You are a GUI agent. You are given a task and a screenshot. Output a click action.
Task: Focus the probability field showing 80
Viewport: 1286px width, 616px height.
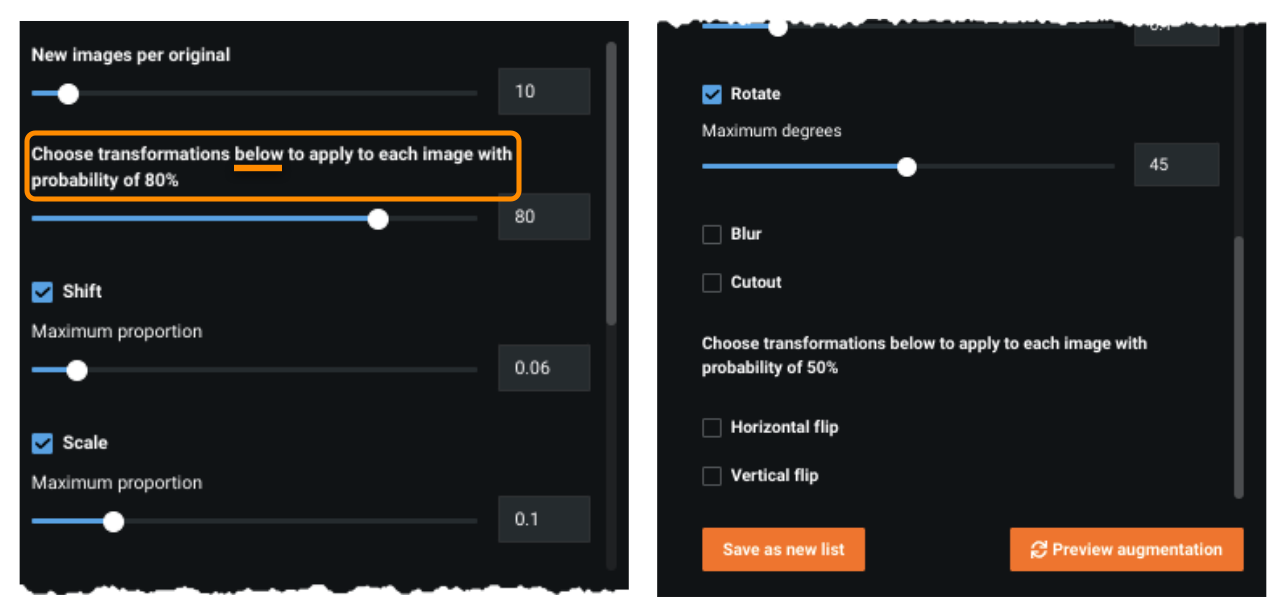click(x=544, y=217)
